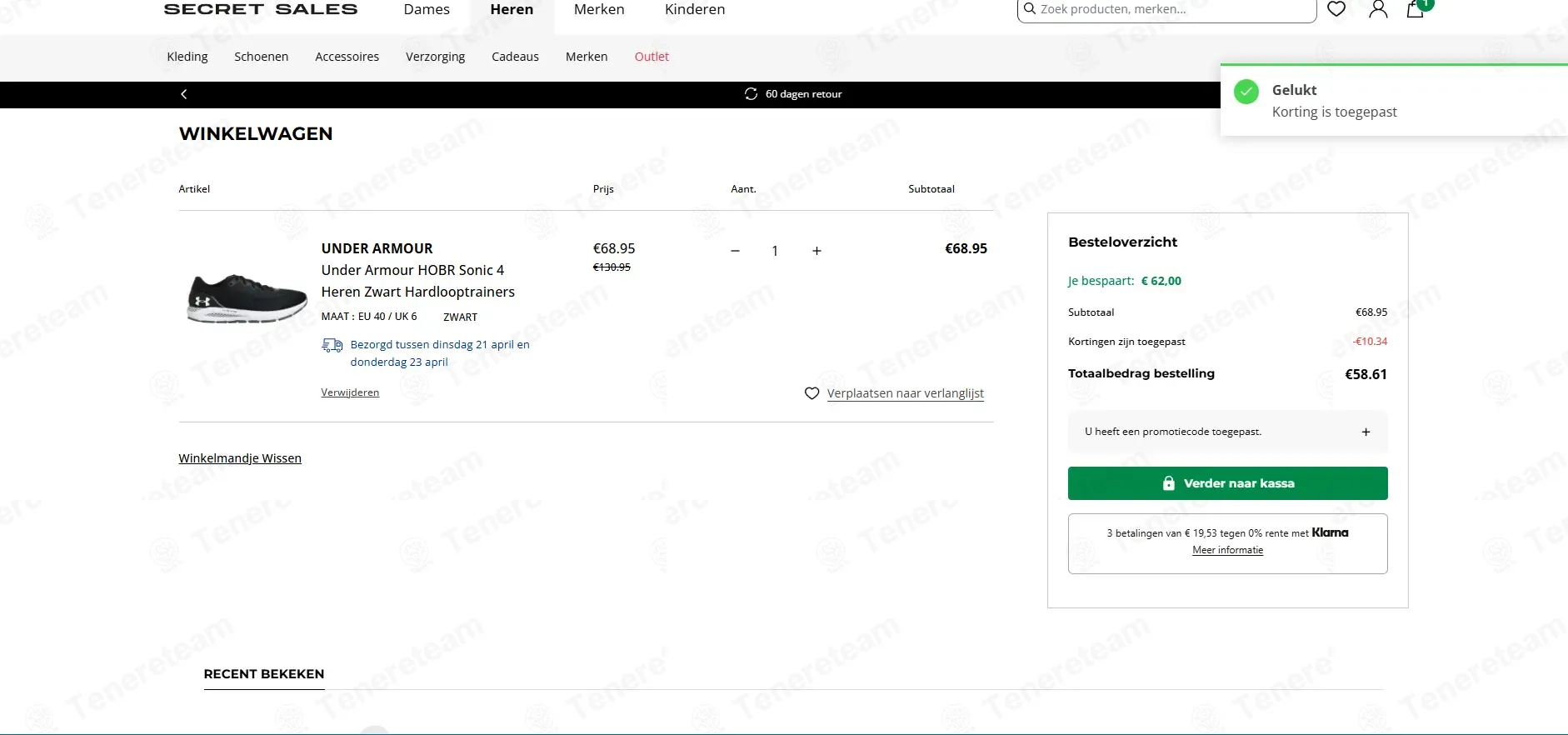This screenshot has width=1568, height=735.
Task: Click the Besteloverzicht heading
Action: pyautogui.click(x=1123, y=242)
